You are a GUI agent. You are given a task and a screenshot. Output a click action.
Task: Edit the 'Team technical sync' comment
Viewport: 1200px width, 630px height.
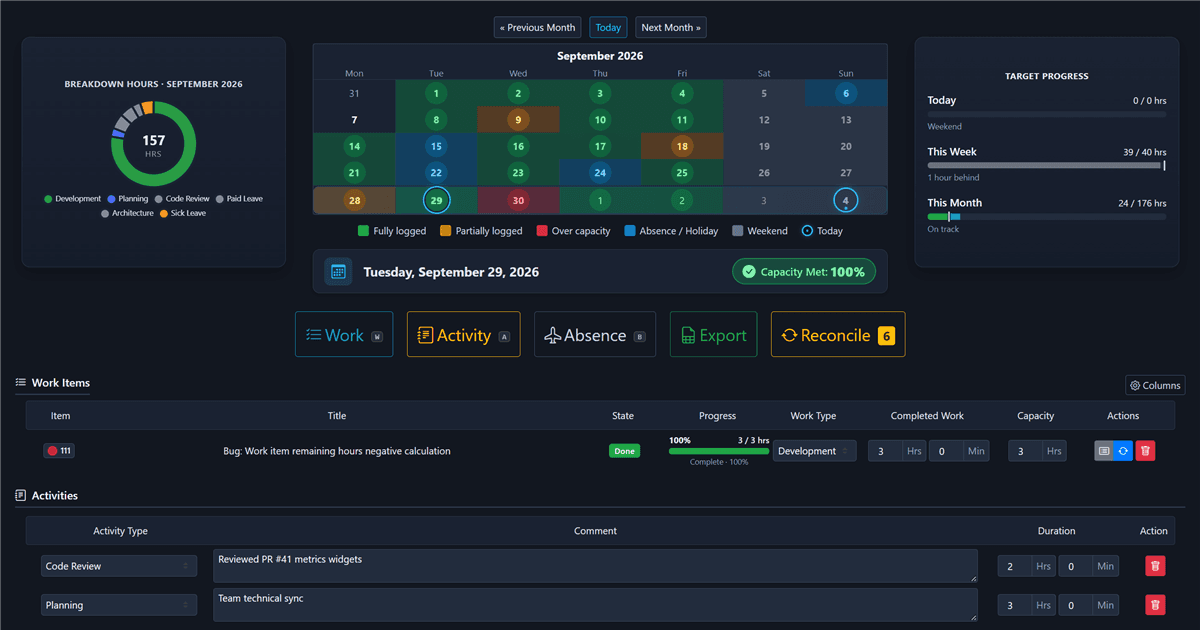595,605
